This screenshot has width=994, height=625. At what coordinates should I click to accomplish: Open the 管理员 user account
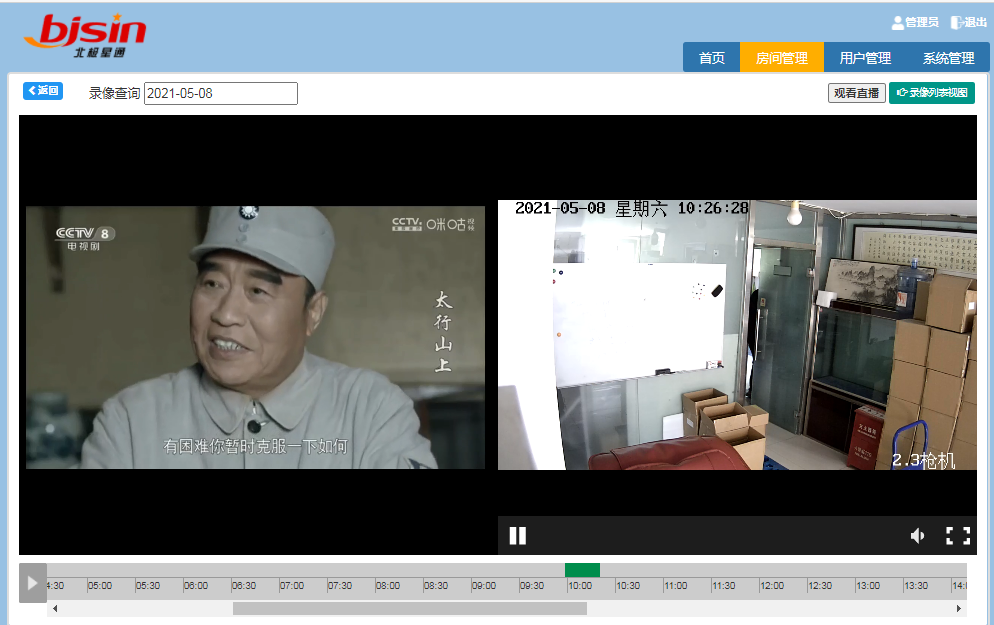coord(915,23)
